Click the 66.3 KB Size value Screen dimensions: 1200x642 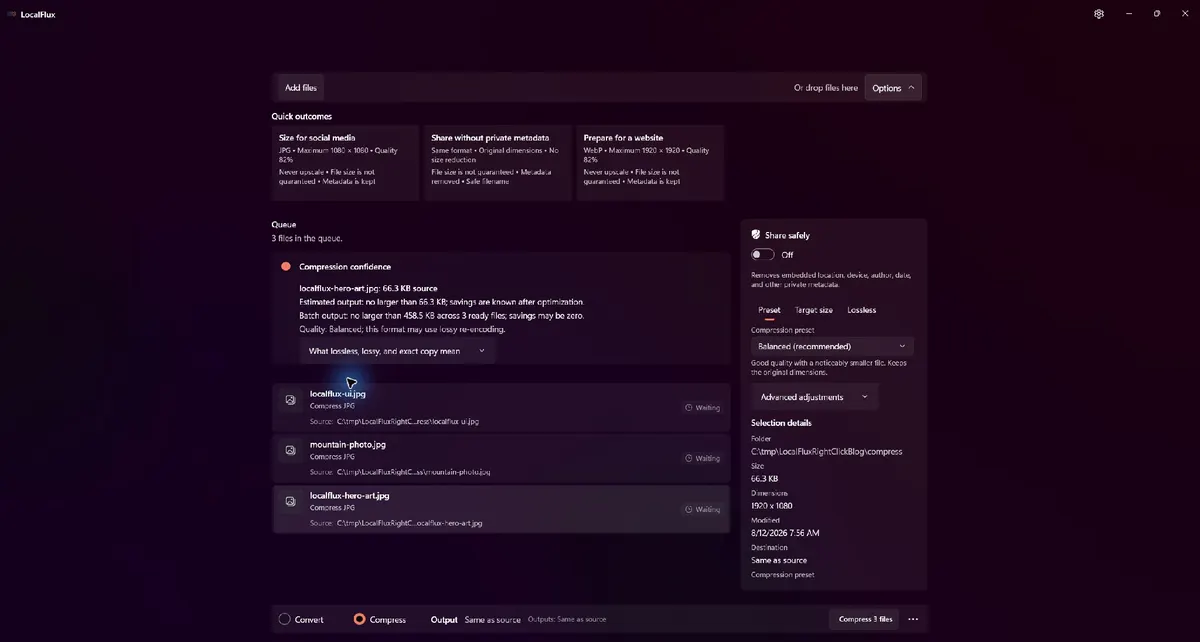click(x=765, y=478)
